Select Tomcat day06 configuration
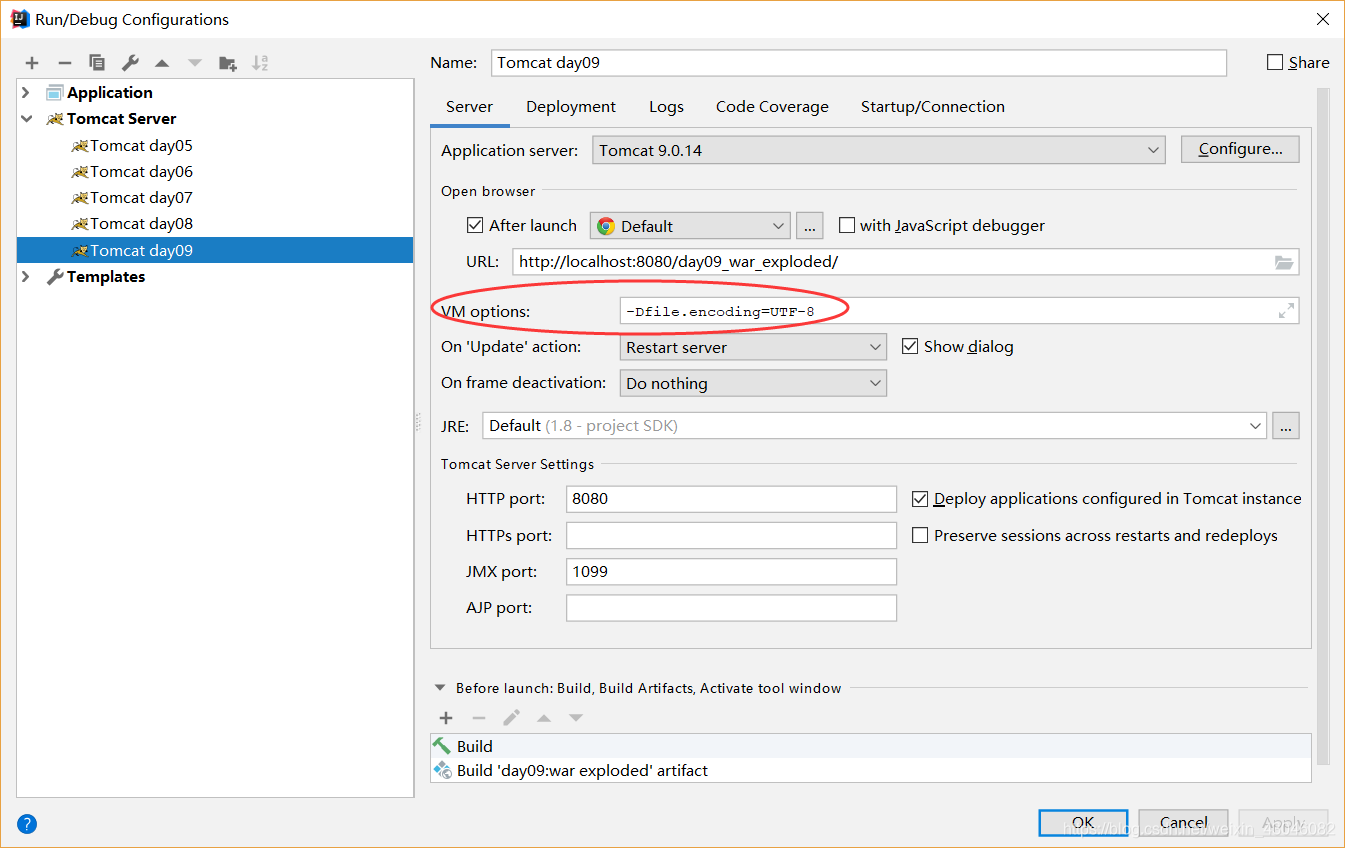 click(x=215, y=171)
